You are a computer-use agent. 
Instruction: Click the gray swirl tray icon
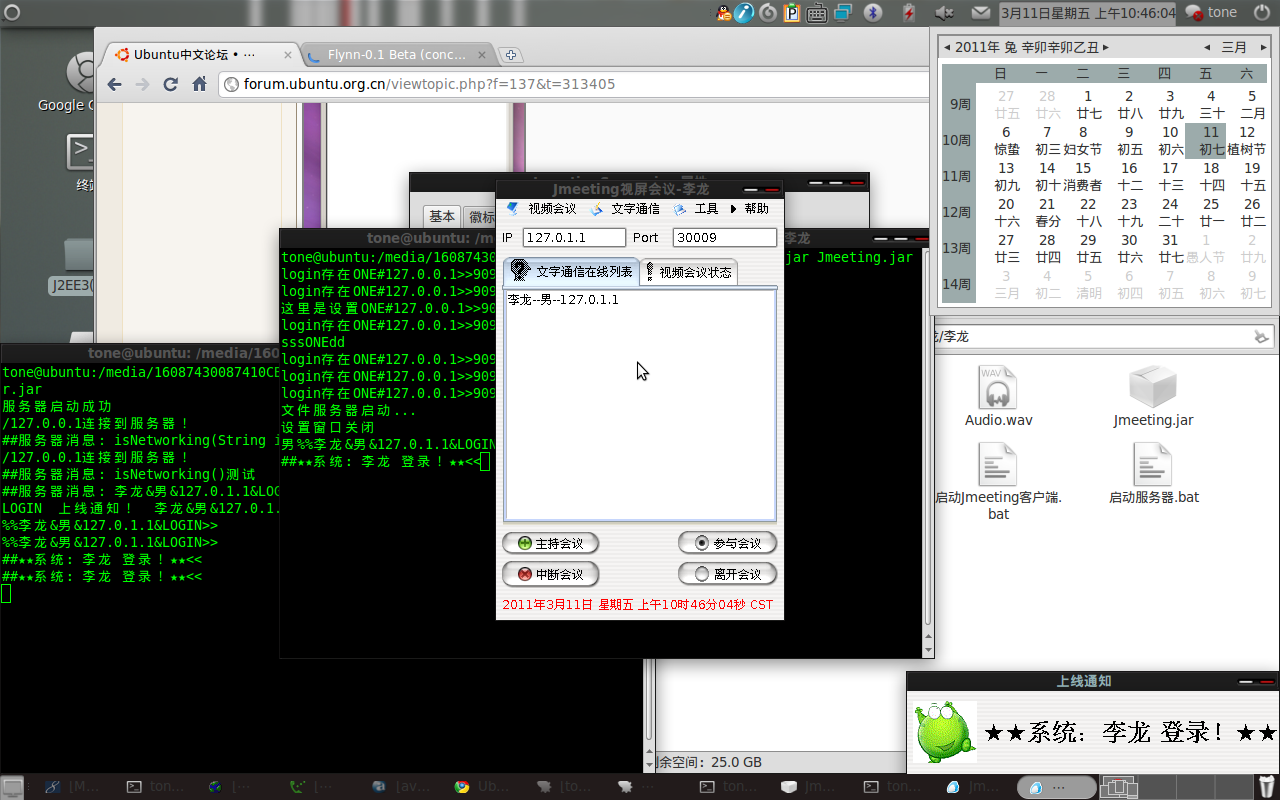pyautogui.click(x=768, y=13)
